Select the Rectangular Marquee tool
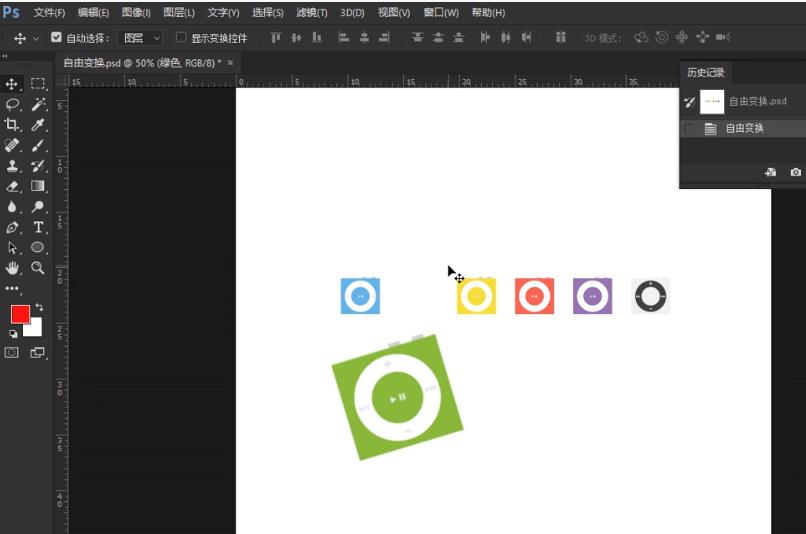The width and height of the screenshot is (806, 534). click(38, 83)
